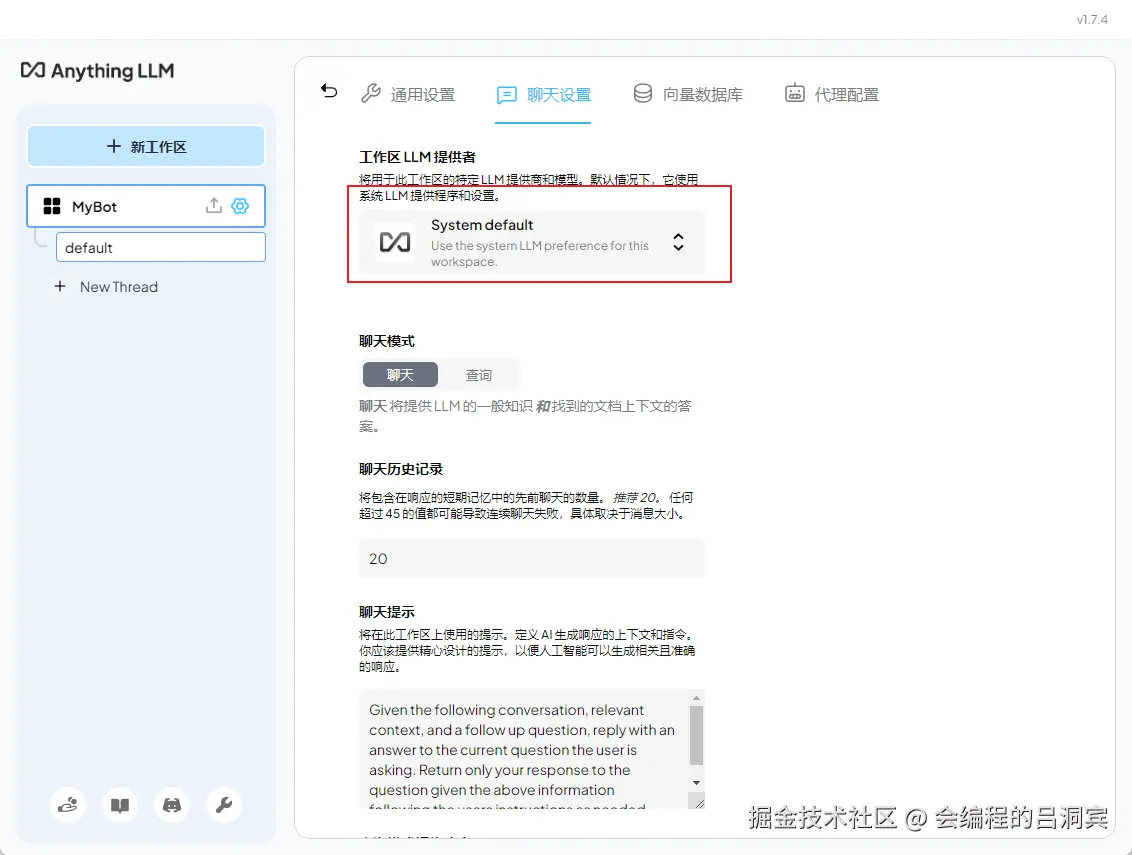Click inside the chat prompt text area
Image resolution: width=1132 pixels, height=855 pixels.
[x=524, y=750]
